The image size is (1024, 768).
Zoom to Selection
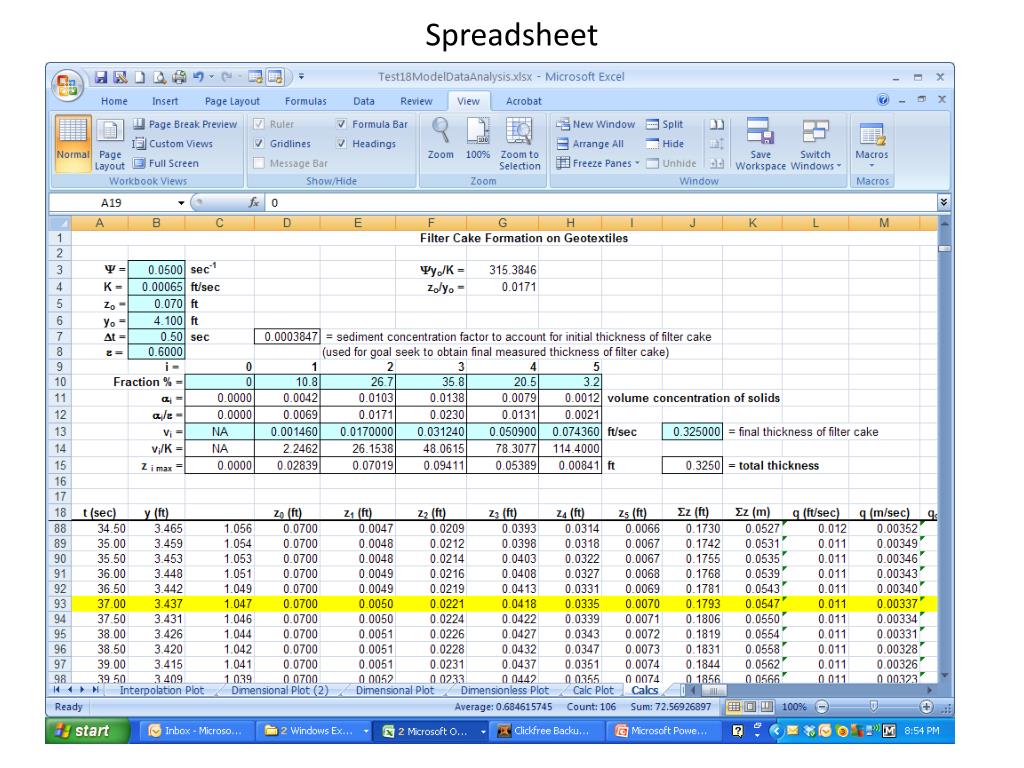[520, 144]
